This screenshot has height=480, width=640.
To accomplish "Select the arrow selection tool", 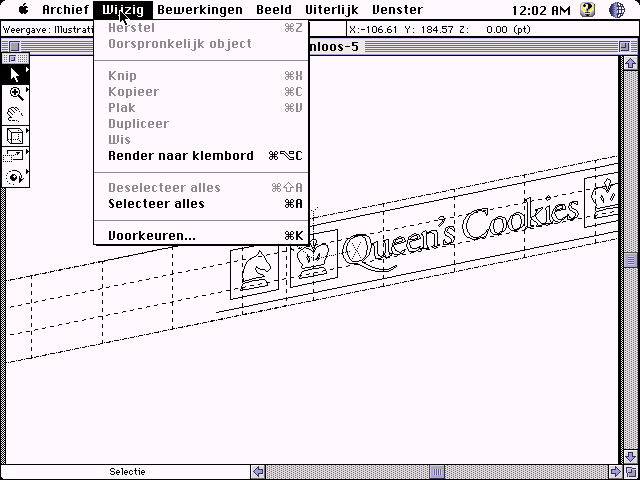I will 15,75.
